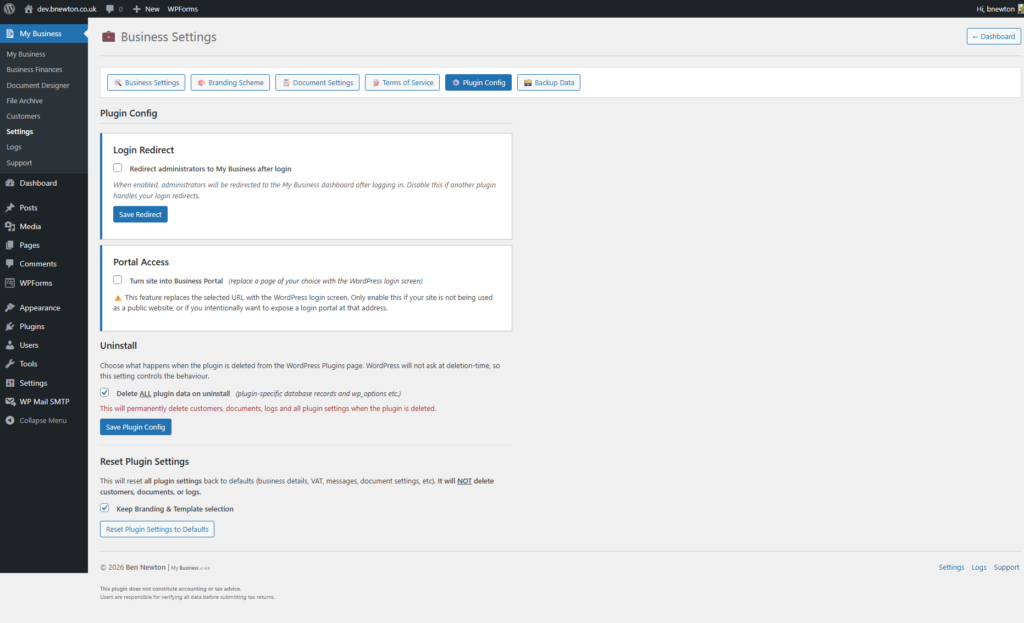Open the New content menu in admin bar
1024x623 pixels.
click(x=145, y=8)
